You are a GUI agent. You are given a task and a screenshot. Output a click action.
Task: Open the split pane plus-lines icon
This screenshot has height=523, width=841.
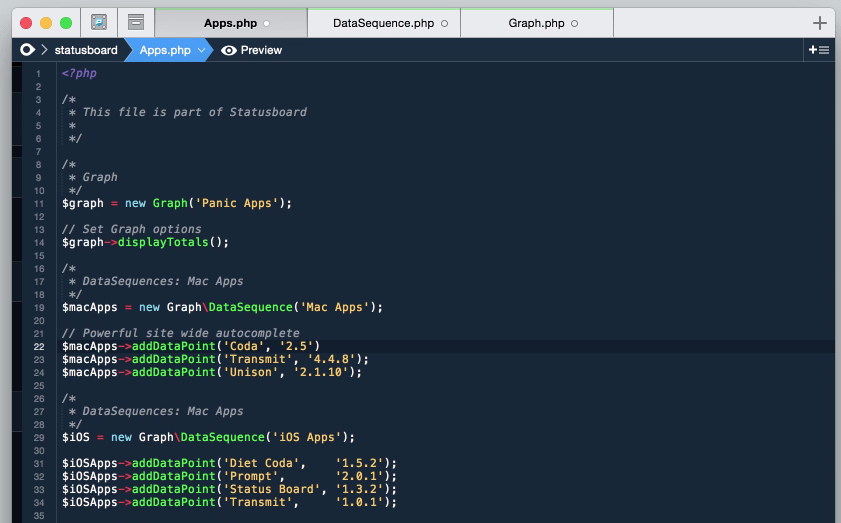[818, 50]
